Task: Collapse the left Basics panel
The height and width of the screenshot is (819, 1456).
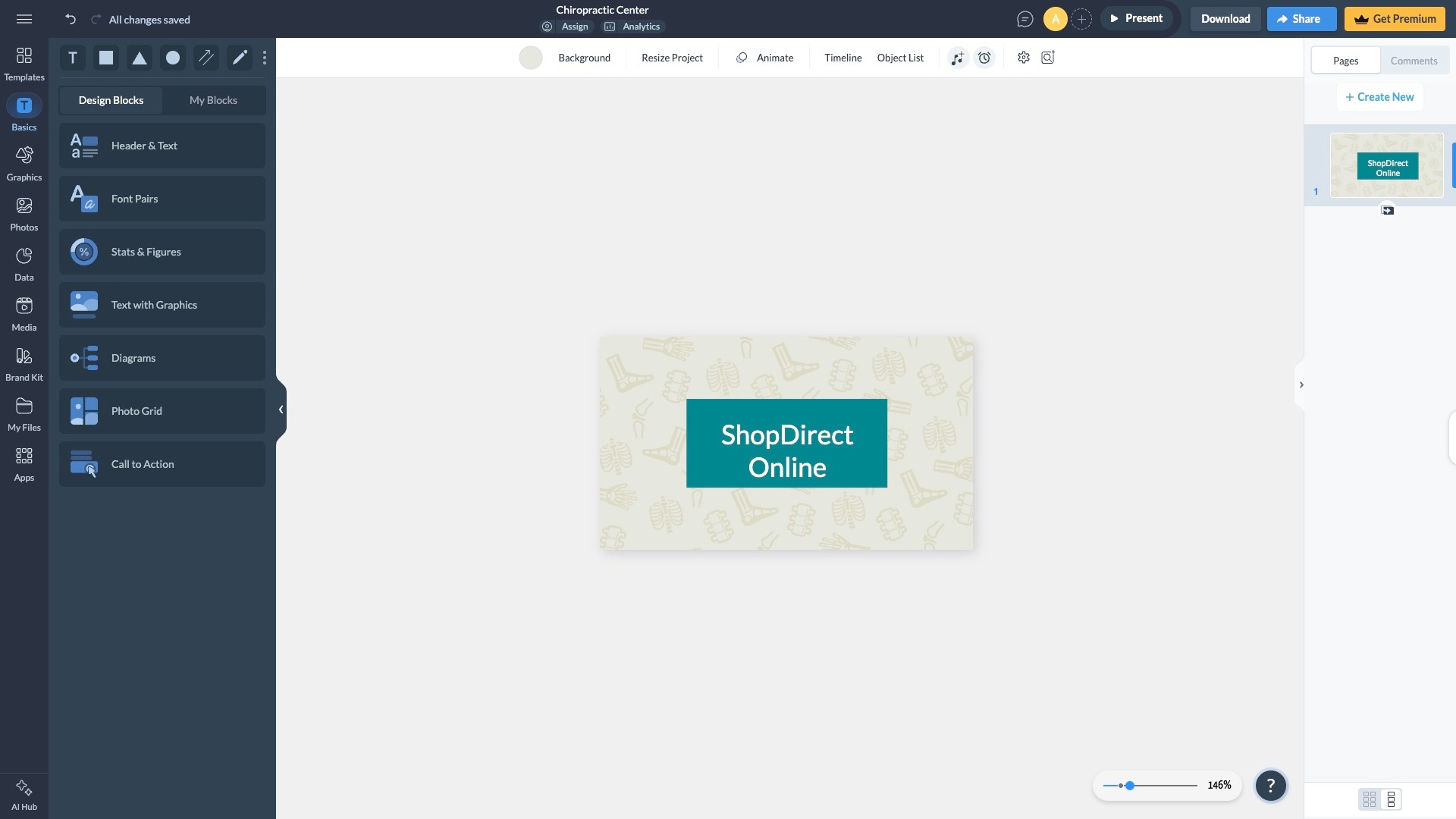Action: [281, 409]
